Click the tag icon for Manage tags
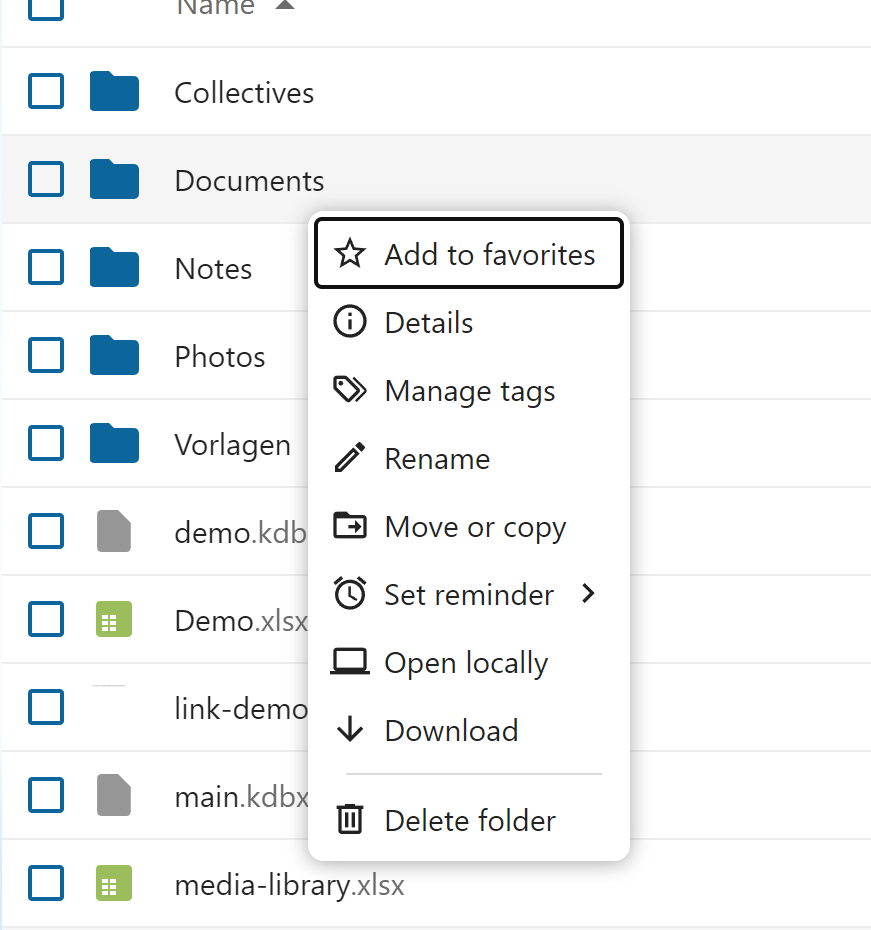871x930 pixels. pos(349,391)
